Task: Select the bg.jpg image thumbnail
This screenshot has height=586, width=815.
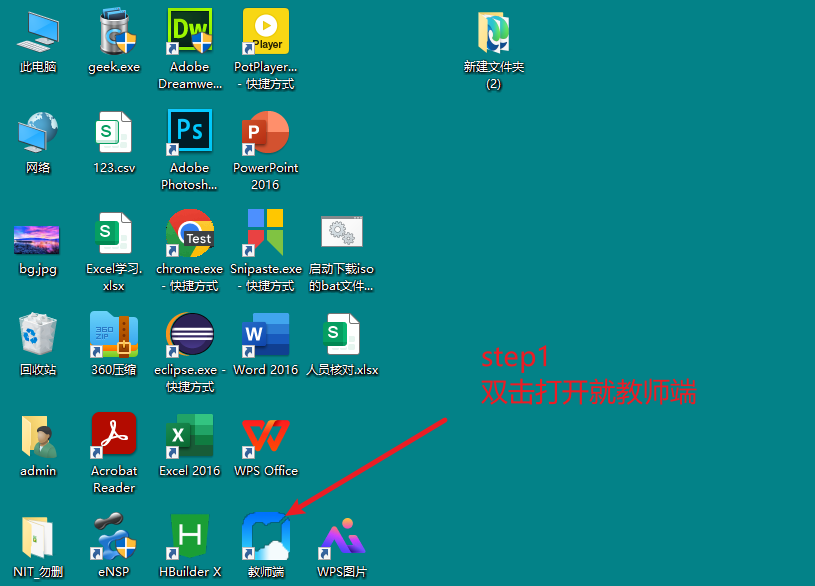Action: [38, 240]
